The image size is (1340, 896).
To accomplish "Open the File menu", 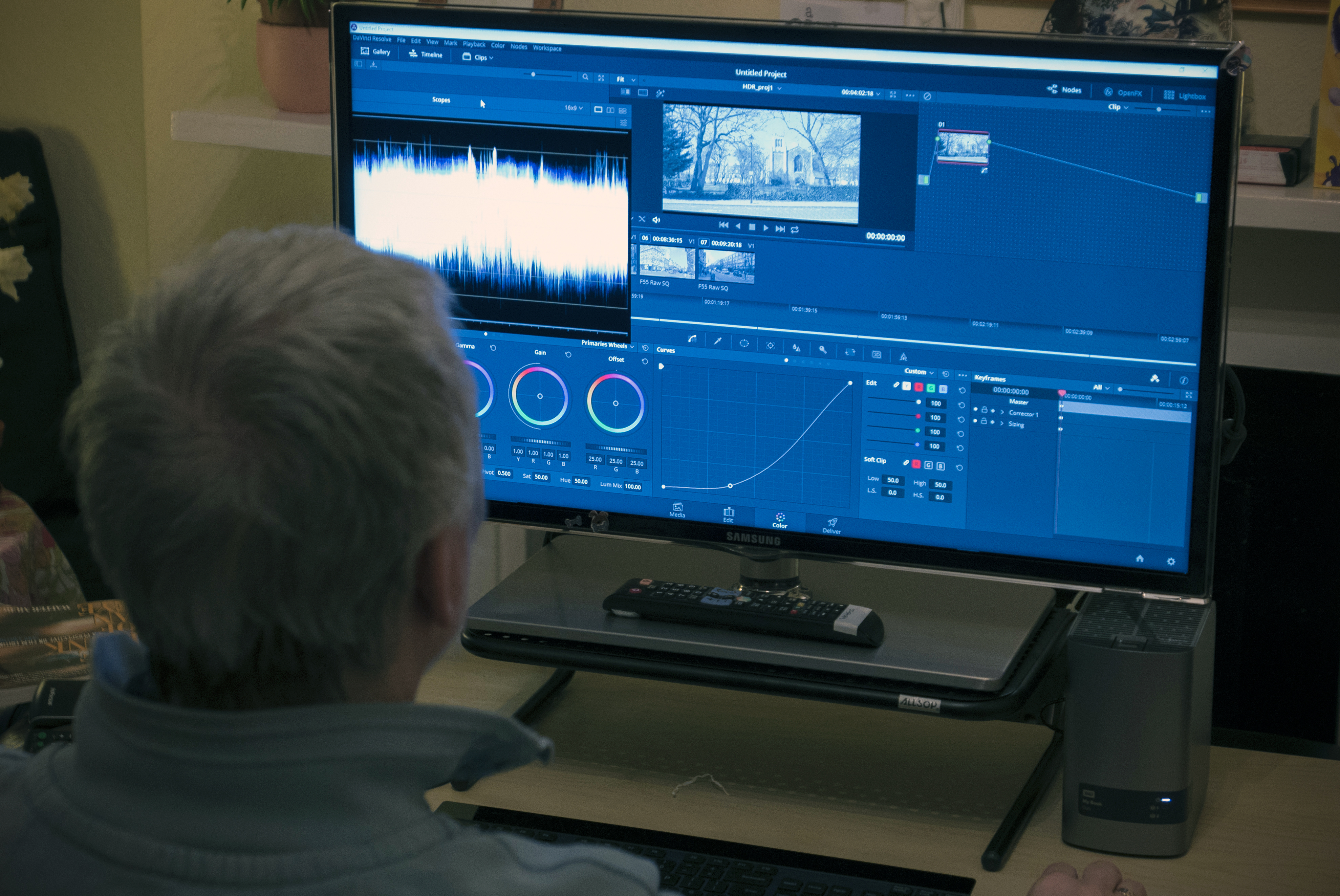I will point(401,40).
